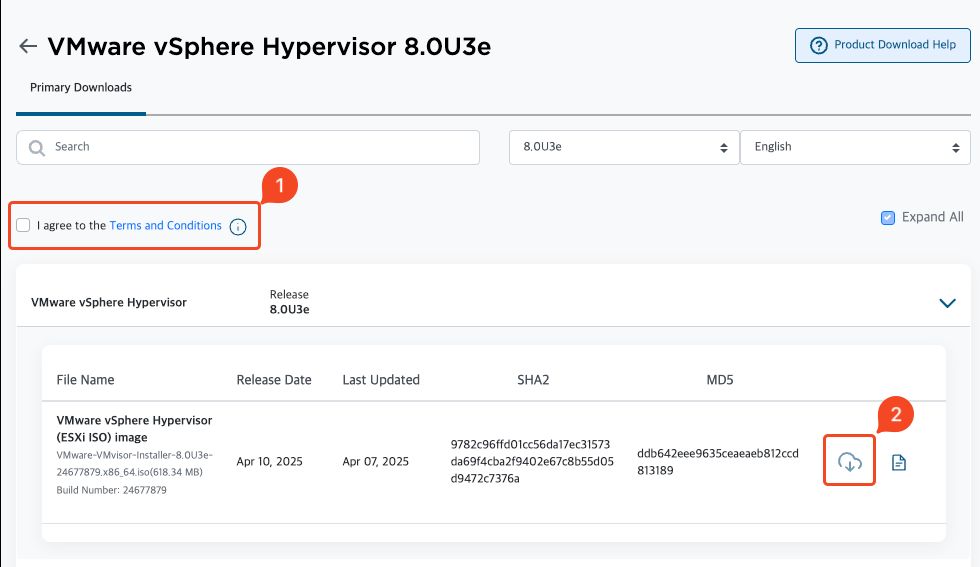This screenshot has width=980, height=567.
Task: Select the SHA2 hash starting with 9782c96f
Action: tap(532, 461)
